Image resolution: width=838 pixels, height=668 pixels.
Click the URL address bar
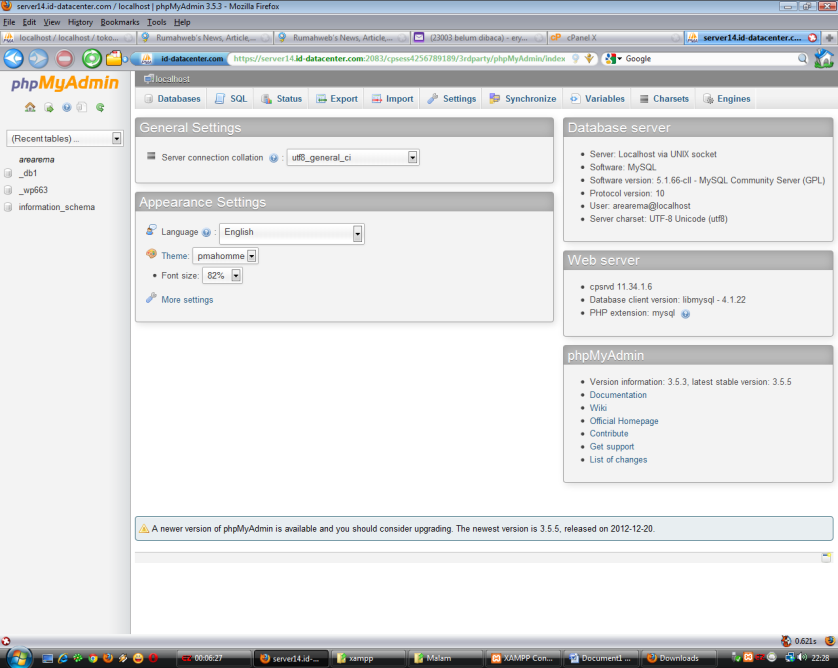tap(399, 58)
